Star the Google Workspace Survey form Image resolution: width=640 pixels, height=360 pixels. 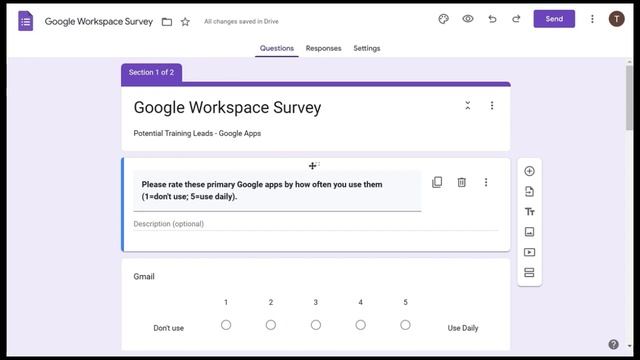point(185,22)
